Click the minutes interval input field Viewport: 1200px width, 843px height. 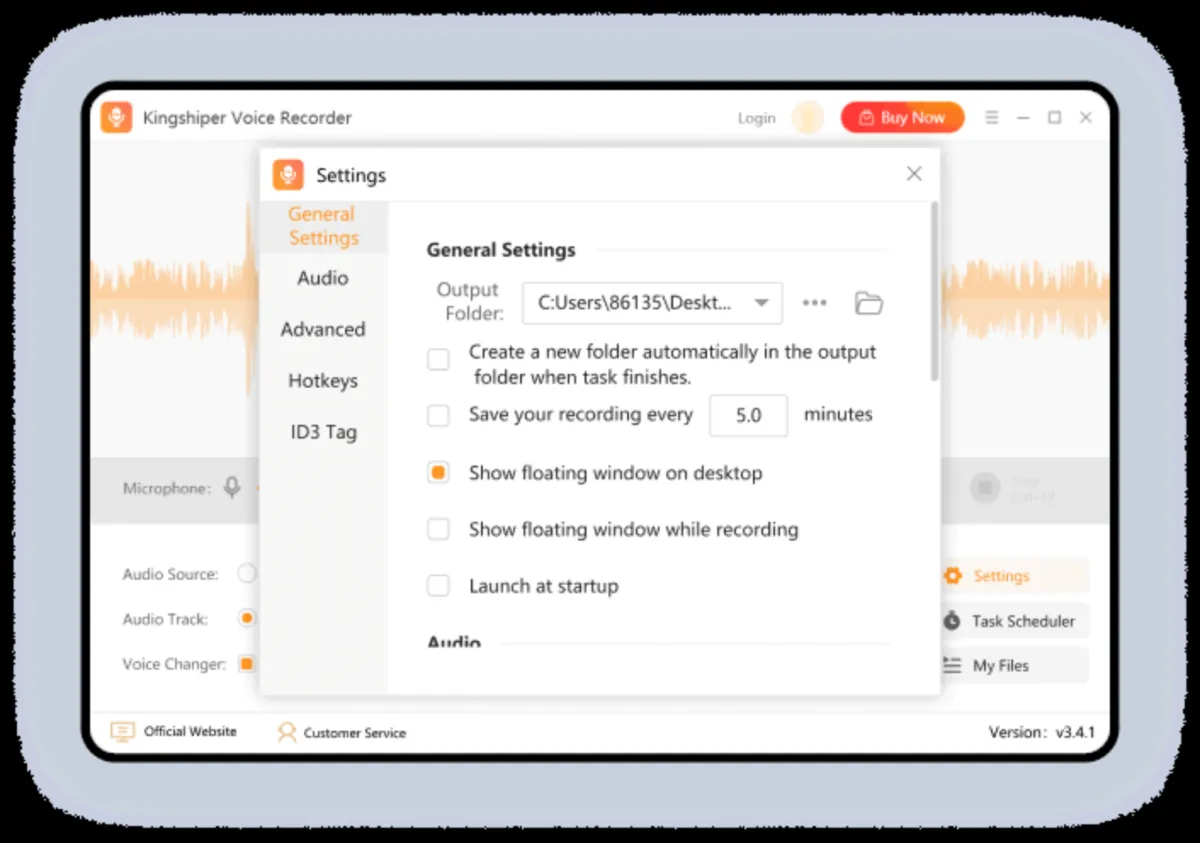tap(748, 415)
